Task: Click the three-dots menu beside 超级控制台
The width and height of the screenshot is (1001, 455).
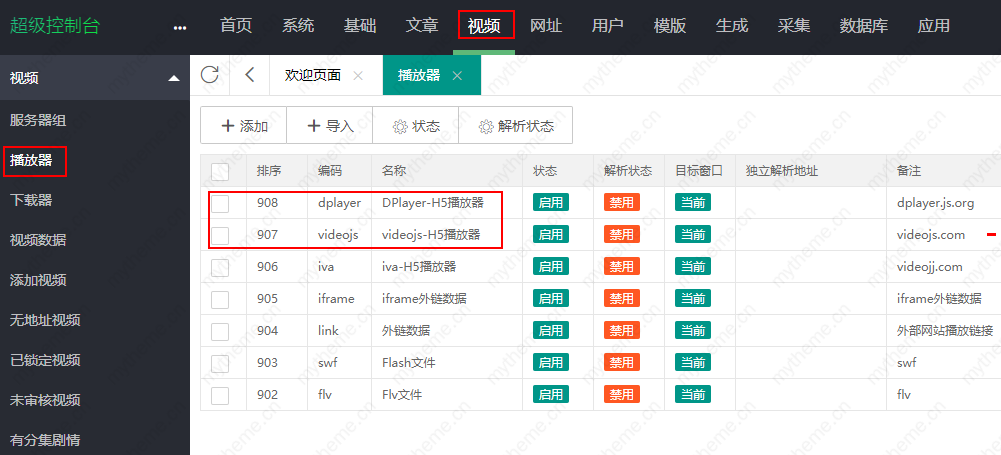Action: click(180, 27)
